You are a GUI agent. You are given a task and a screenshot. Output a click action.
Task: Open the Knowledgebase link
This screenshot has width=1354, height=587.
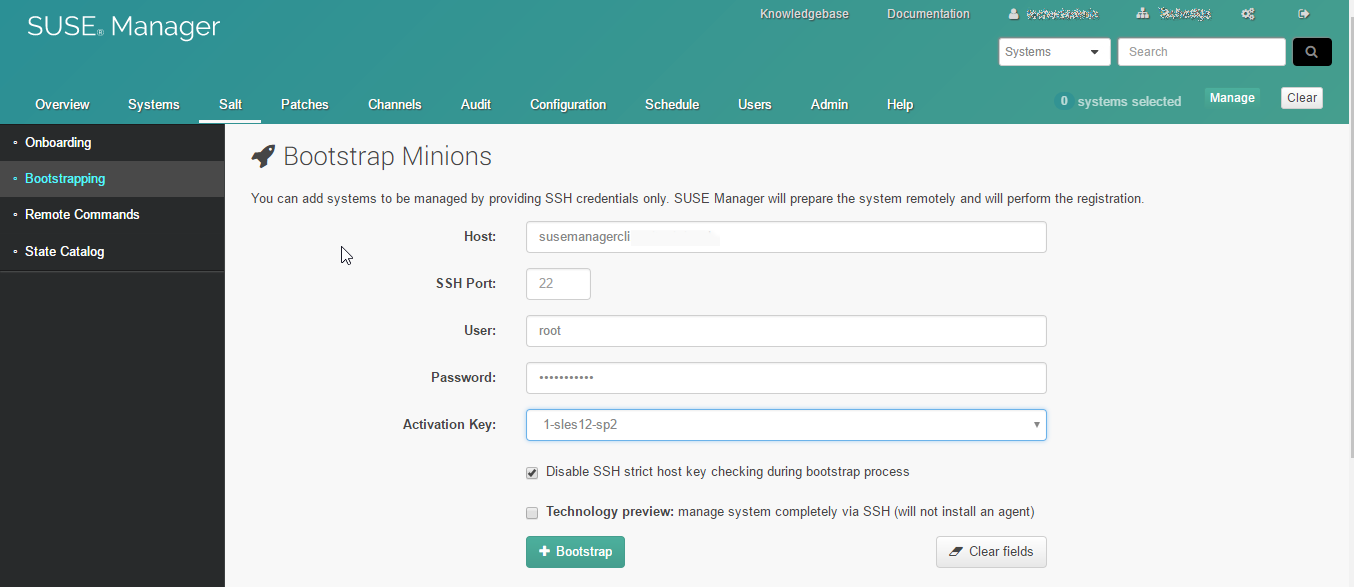(x=804, y=14)
